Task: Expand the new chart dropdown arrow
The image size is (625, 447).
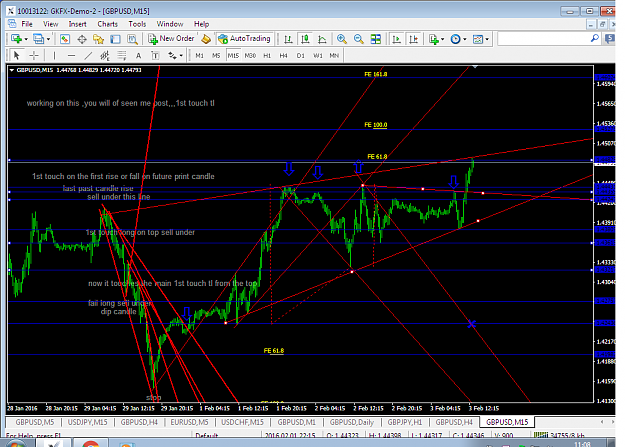Action: click(26, 39)
